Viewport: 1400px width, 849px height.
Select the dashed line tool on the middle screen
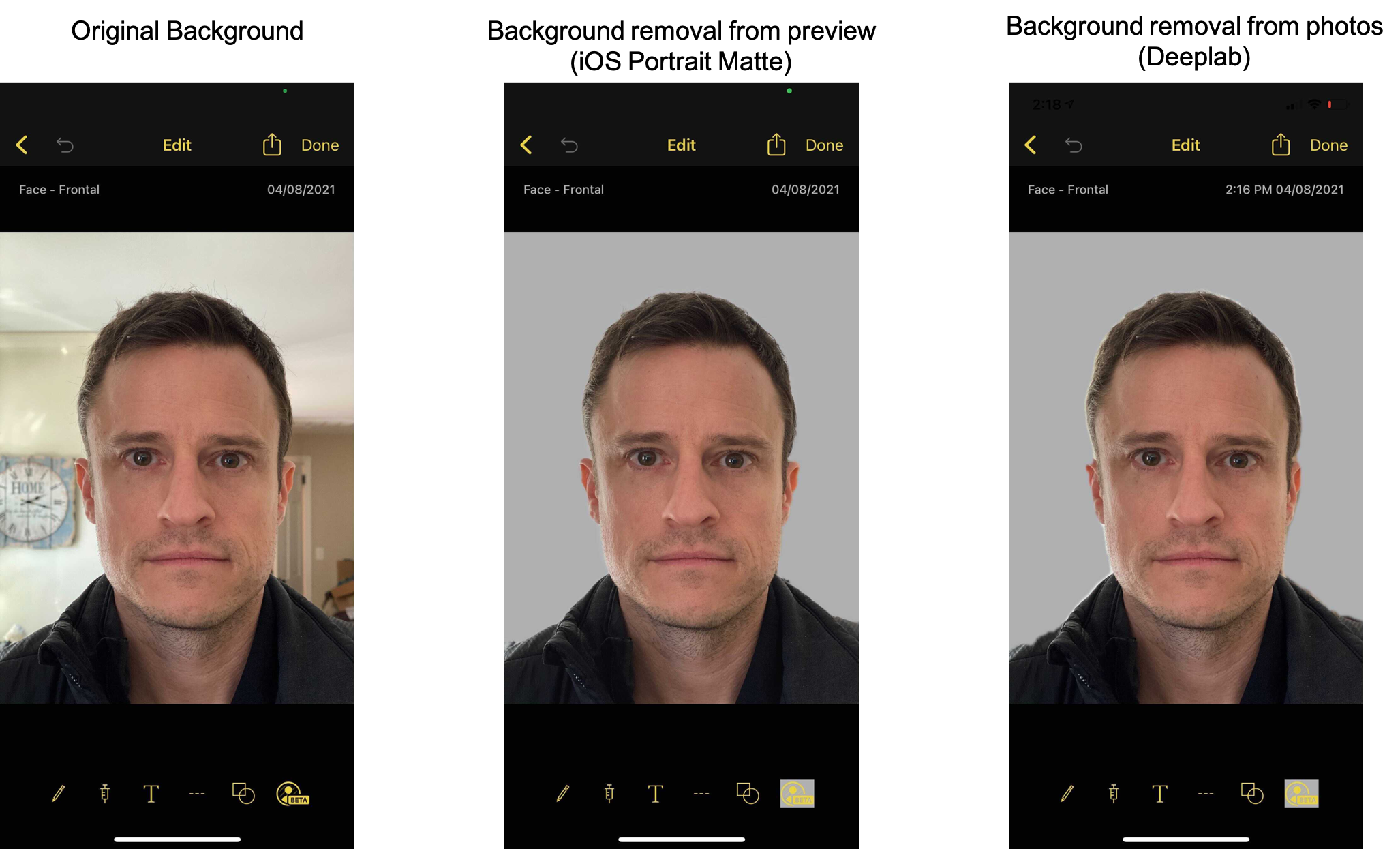pyautogui.click(x=701, y=793)
